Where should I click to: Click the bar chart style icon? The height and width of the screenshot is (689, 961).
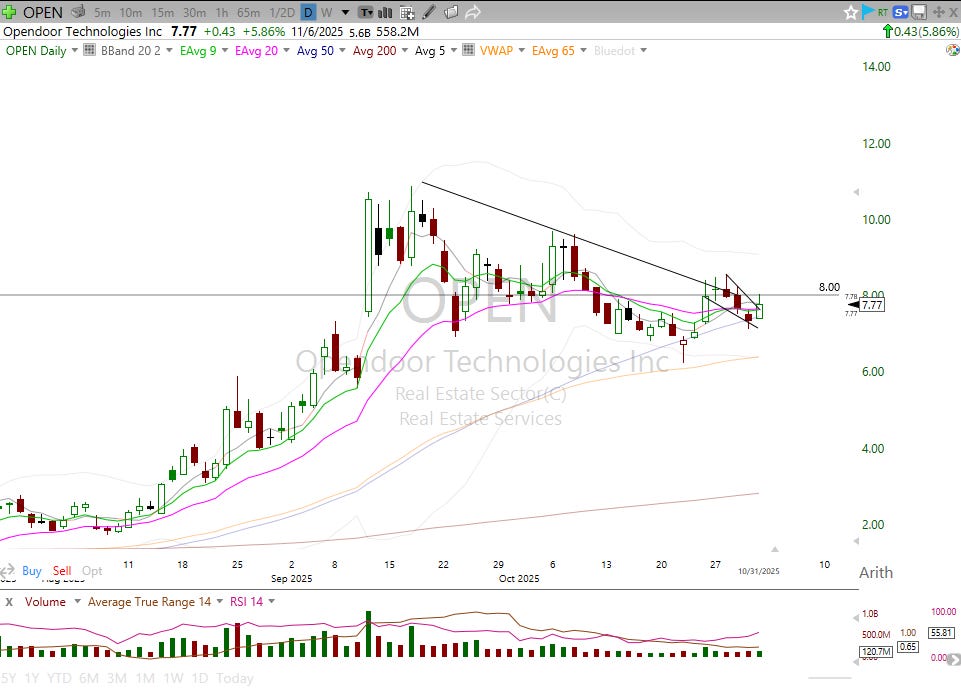(x=385, y=12)
